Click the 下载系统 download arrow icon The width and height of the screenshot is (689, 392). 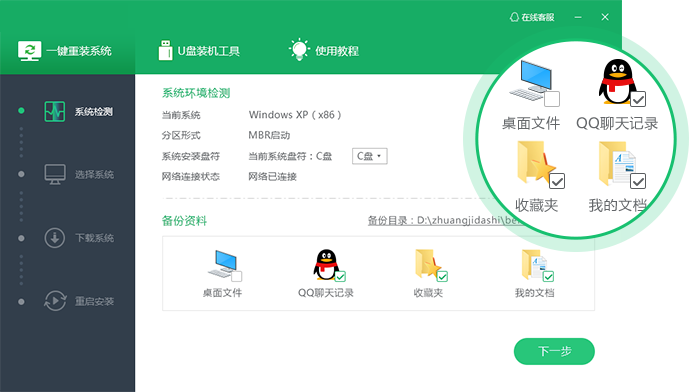(x=55, y=238)
